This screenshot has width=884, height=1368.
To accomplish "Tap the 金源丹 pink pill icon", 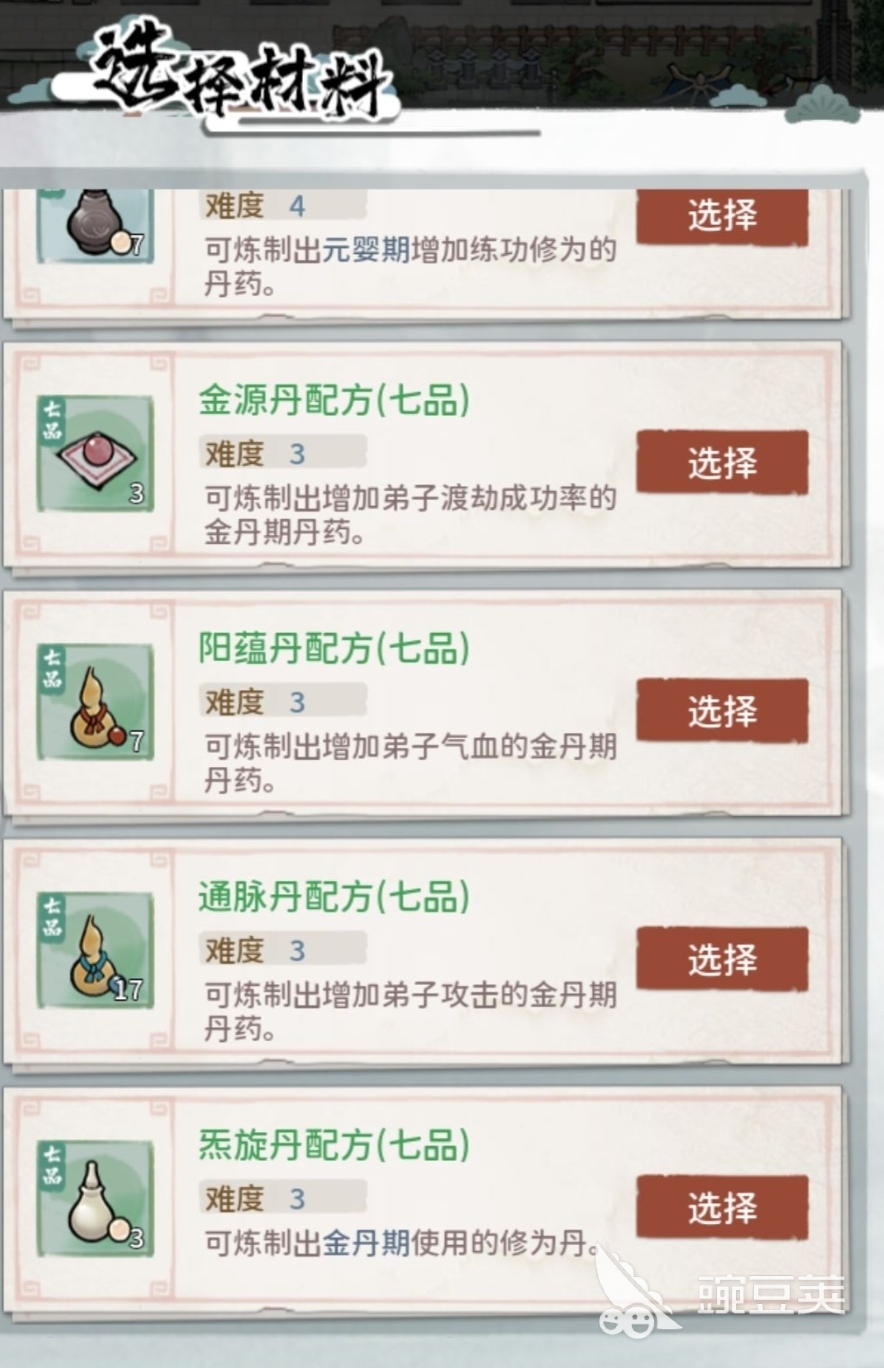I will [96, 453].
